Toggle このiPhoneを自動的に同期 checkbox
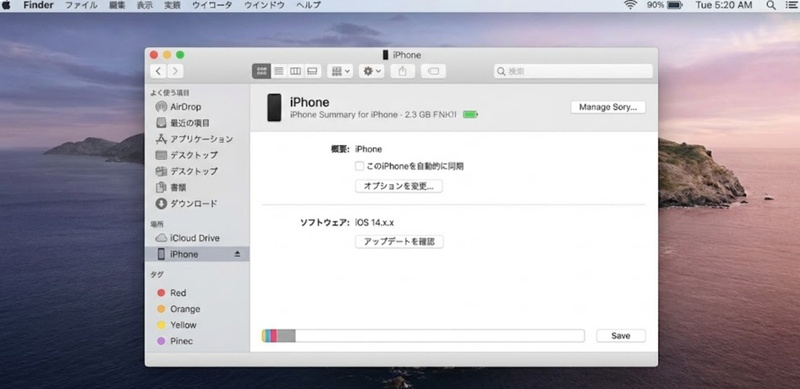This screenshot has height=389, width=800. click(359, 166)
